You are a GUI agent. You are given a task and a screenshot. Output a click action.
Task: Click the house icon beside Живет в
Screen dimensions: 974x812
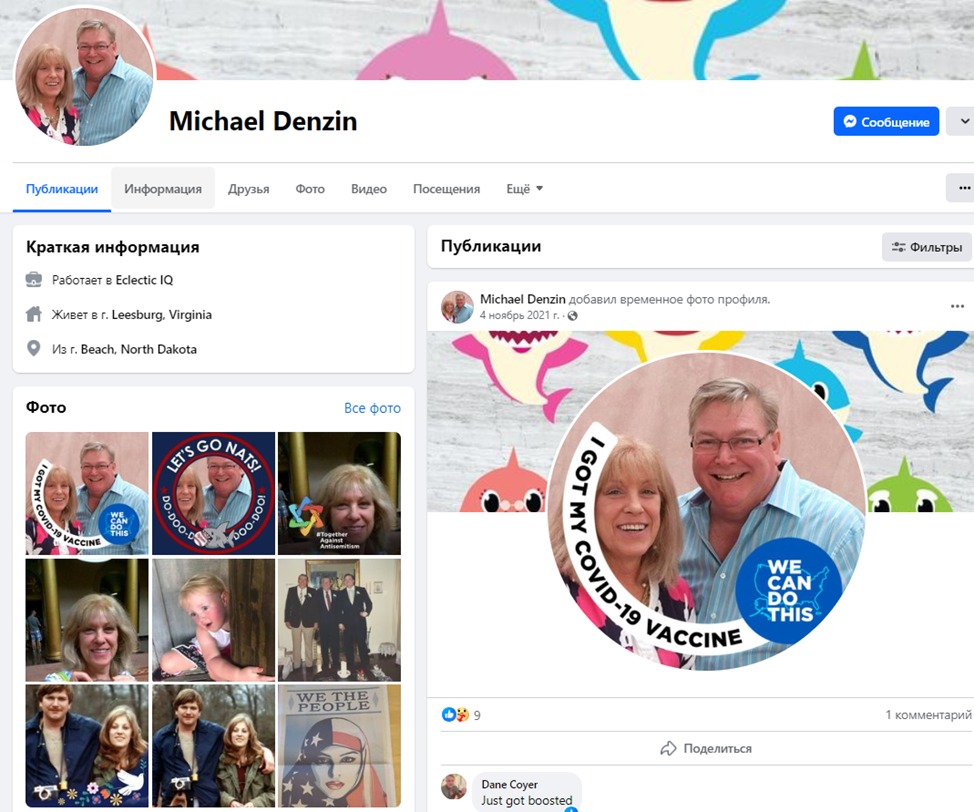pyautogui.click(x=34, y=314)
